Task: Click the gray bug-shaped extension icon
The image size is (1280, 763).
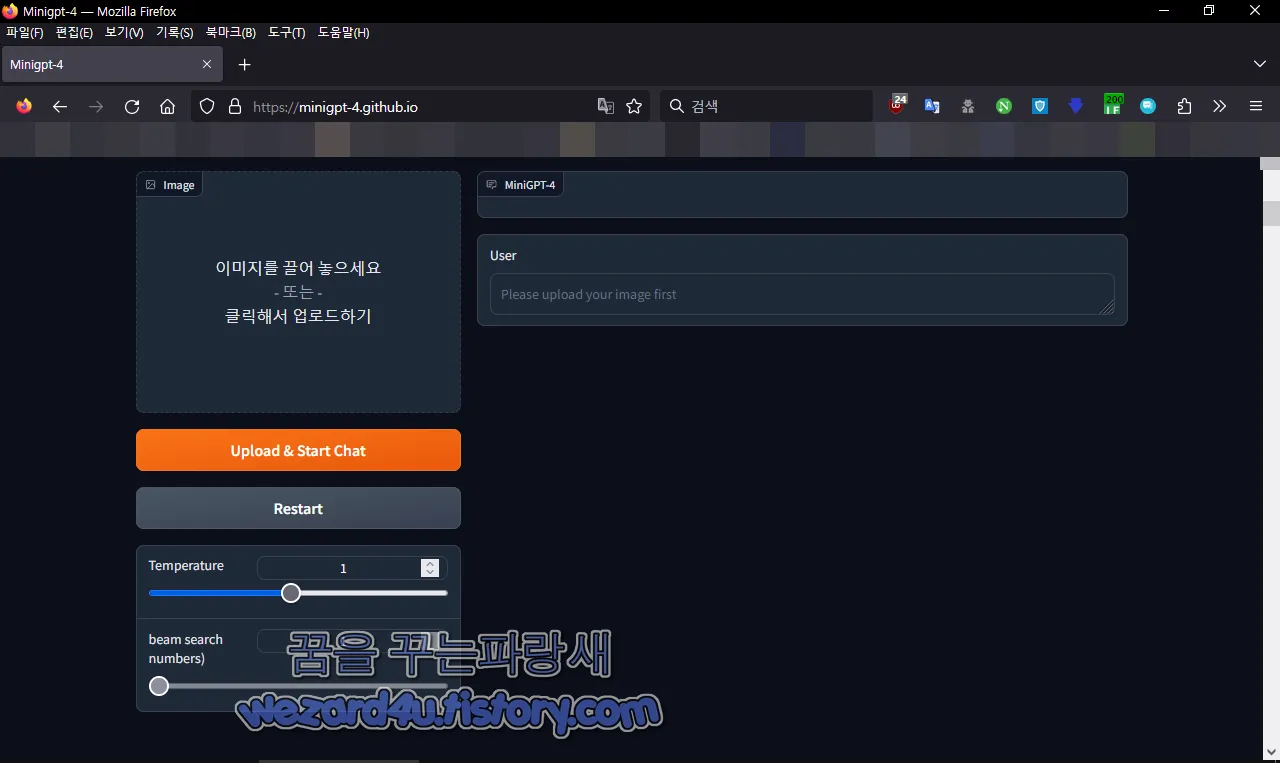Action: [x=968, y=106]
